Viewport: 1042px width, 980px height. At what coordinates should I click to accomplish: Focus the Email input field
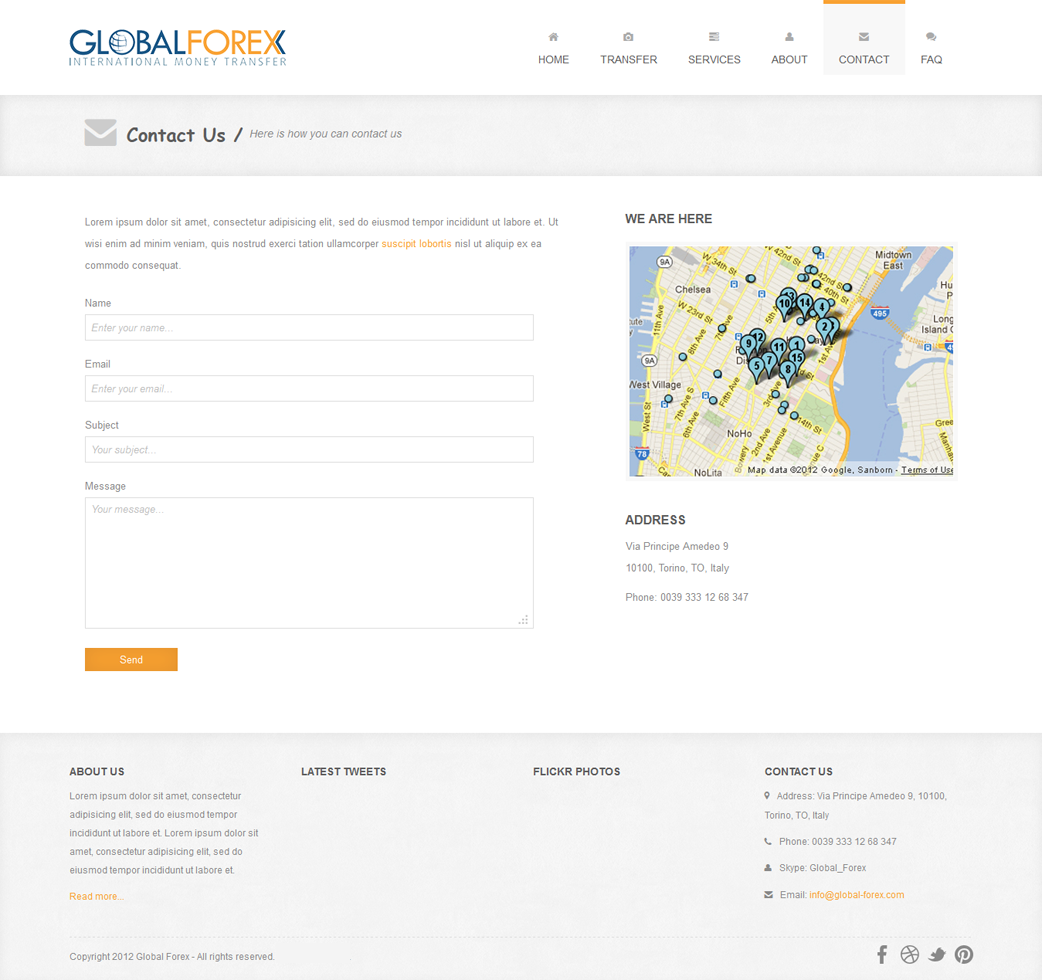click(x=309, y=389)
